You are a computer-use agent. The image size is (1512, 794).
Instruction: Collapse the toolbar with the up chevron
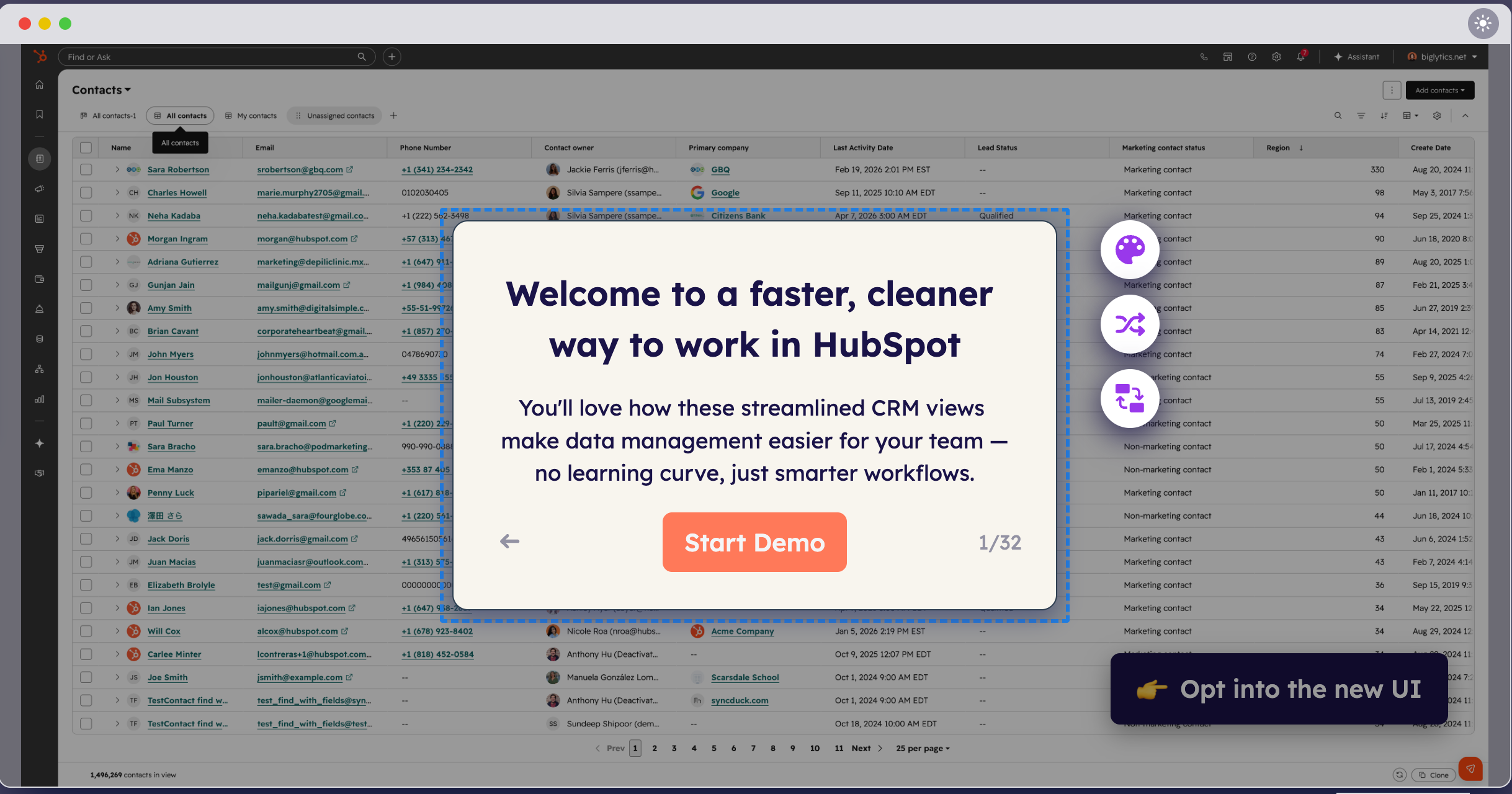pos(1465,115)
